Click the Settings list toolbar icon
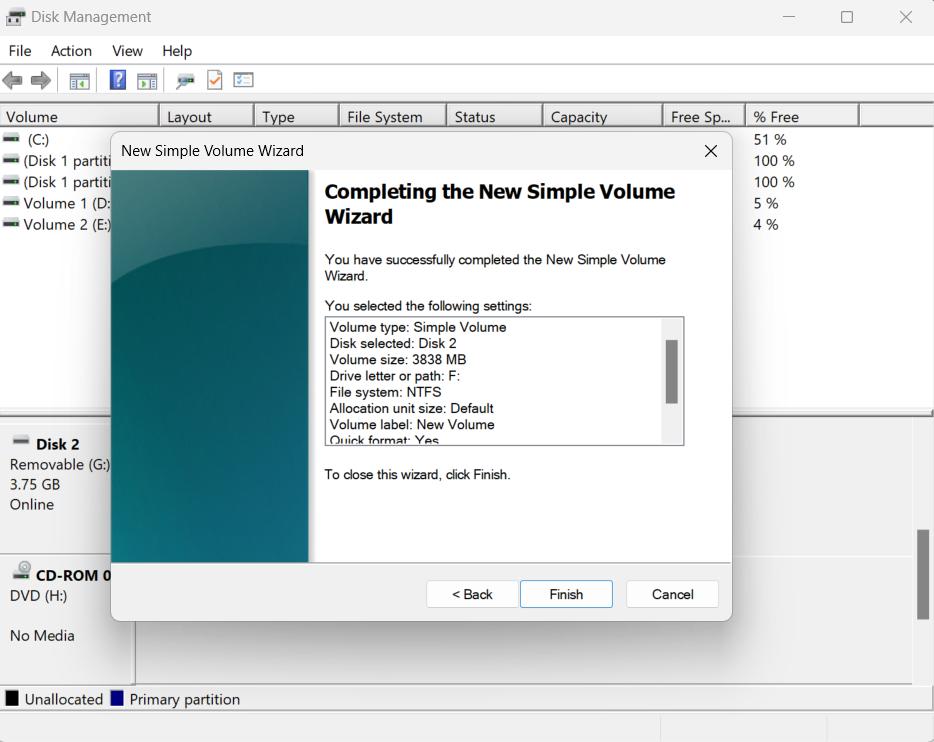The image size is (934, 742). pos(243,81)
